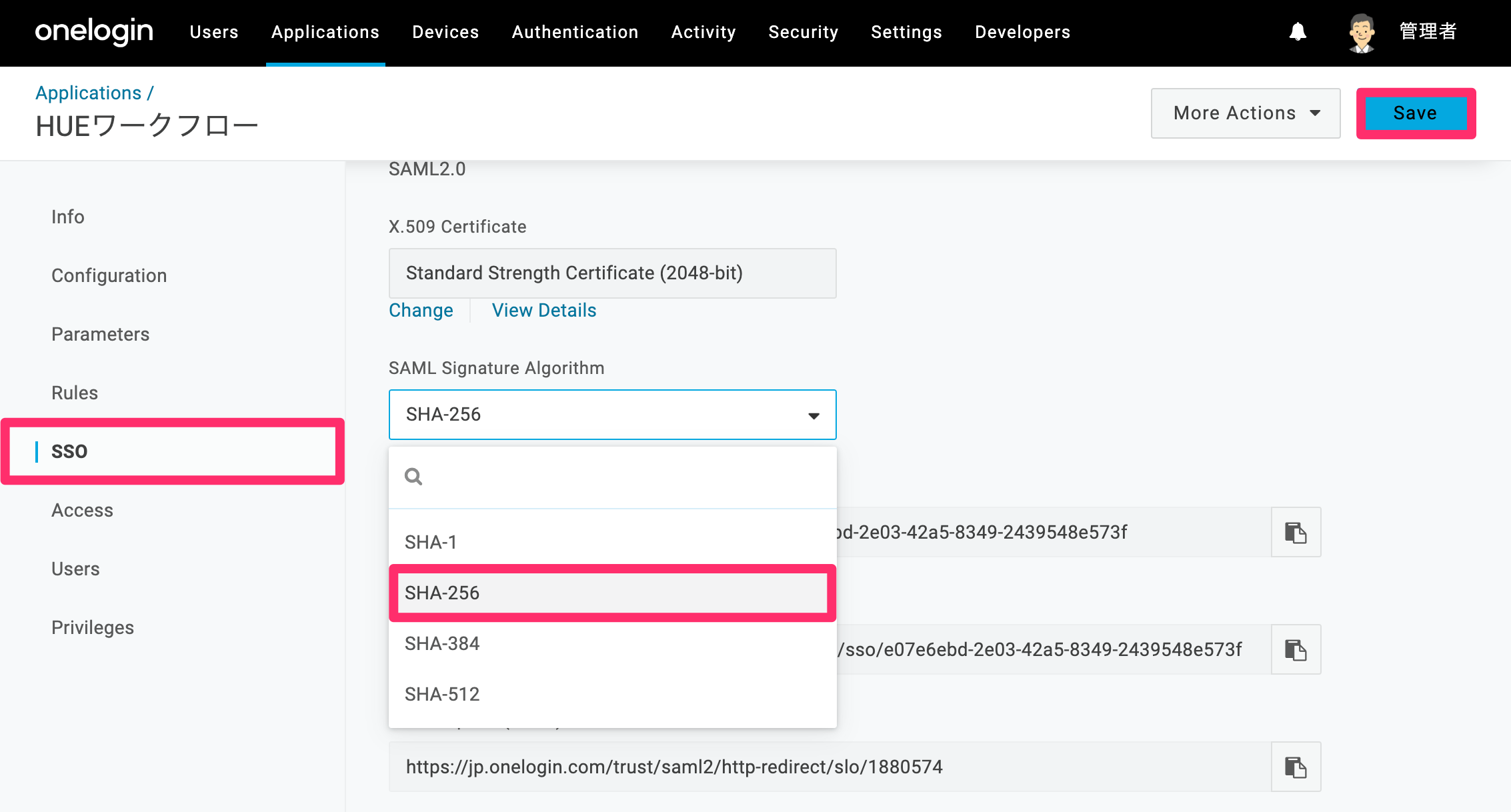The height and width of the screenshot is (812, 1511).
Task: Switch to the Info tab
Action: pos(68,217)
